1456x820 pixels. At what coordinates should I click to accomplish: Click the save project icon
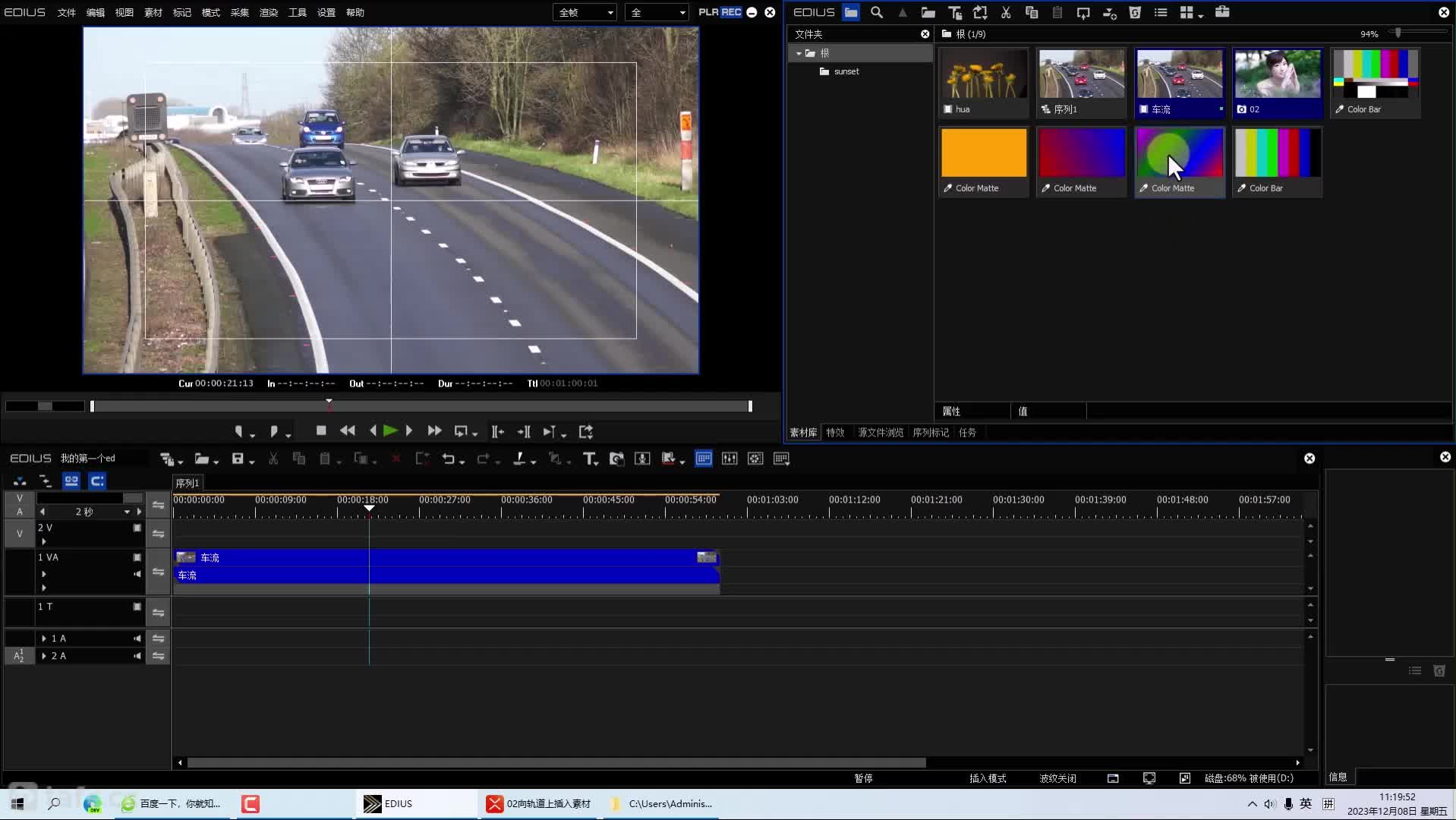[238, 459]
